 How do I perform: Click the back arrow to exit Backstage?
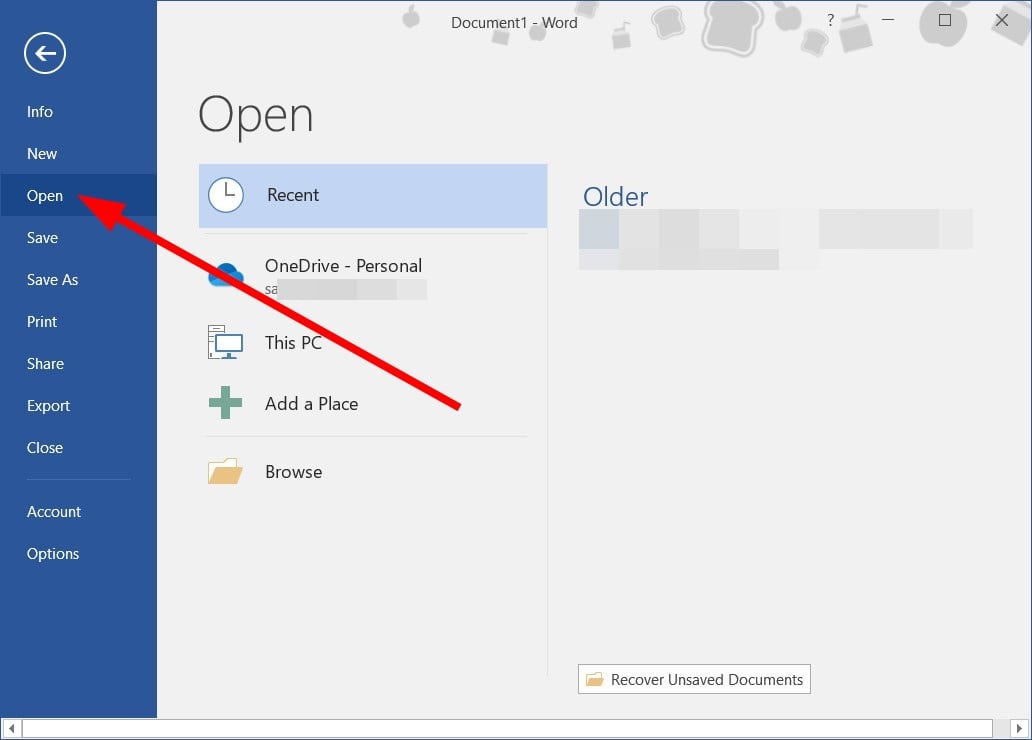[x=45, y=53]
